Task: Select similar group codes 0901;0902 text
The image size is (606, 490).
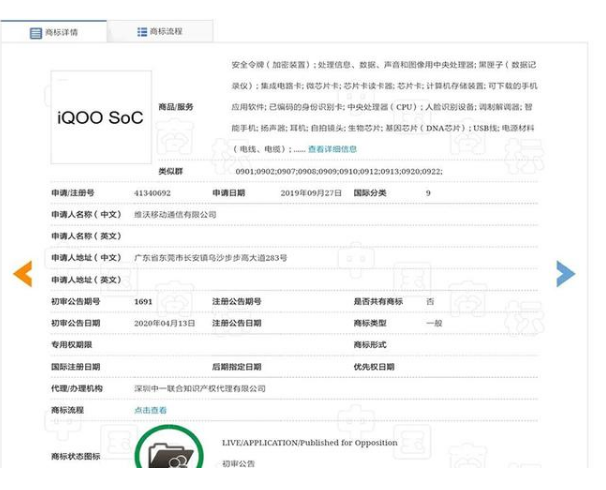Action: (x=339, y=172)
